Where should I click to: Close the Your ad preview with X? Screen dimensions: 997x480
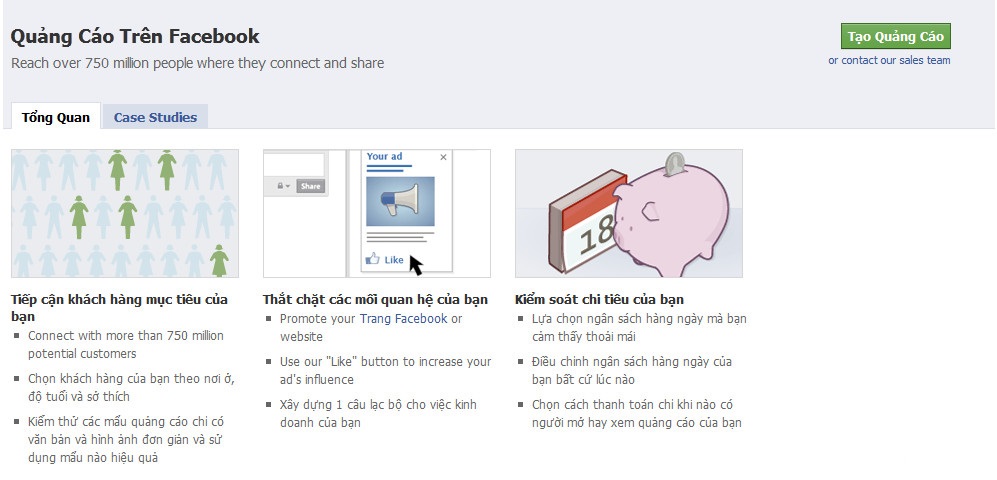click(x=443, y=157)
